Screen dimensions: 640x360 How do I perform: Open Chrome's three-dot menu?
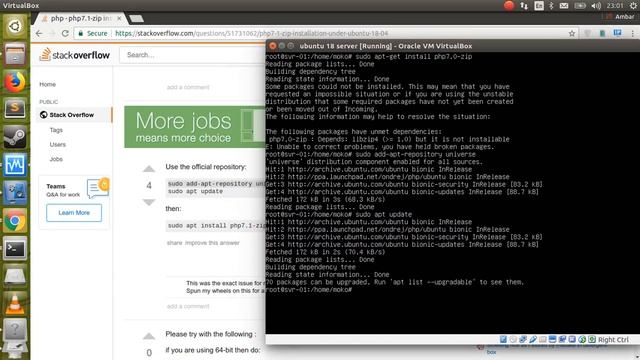(x=633, y=33)
